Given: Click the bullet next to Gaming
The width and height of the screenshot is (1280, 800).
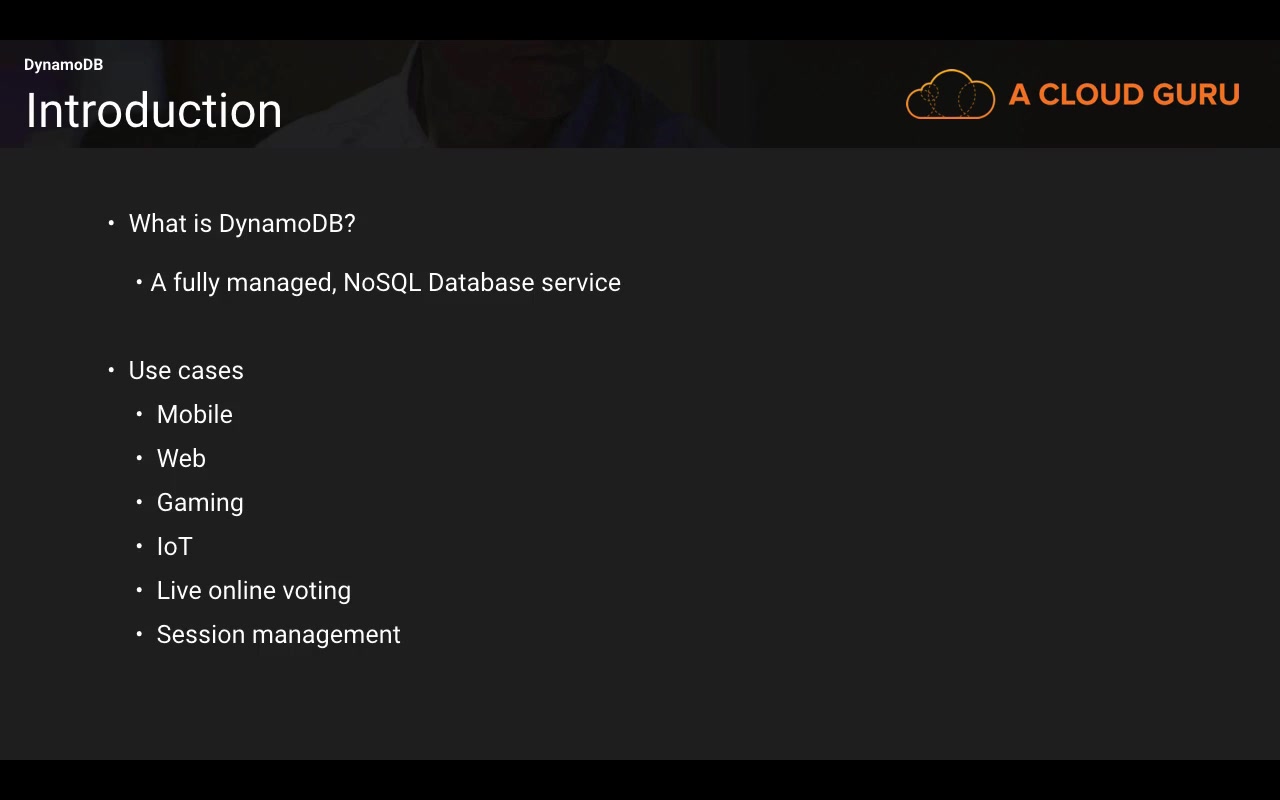Looking at the screenshot, I should [139, 502].
